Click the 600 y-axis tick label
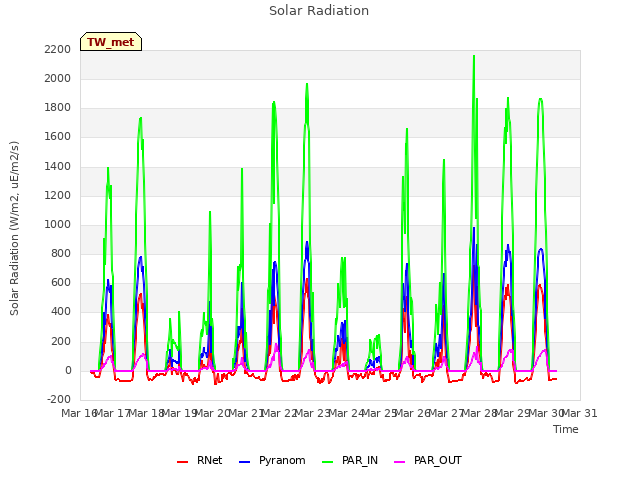Image resolution: width=640 pixels, height=480 pixels. pyautogui.click(x=61, y=282)
